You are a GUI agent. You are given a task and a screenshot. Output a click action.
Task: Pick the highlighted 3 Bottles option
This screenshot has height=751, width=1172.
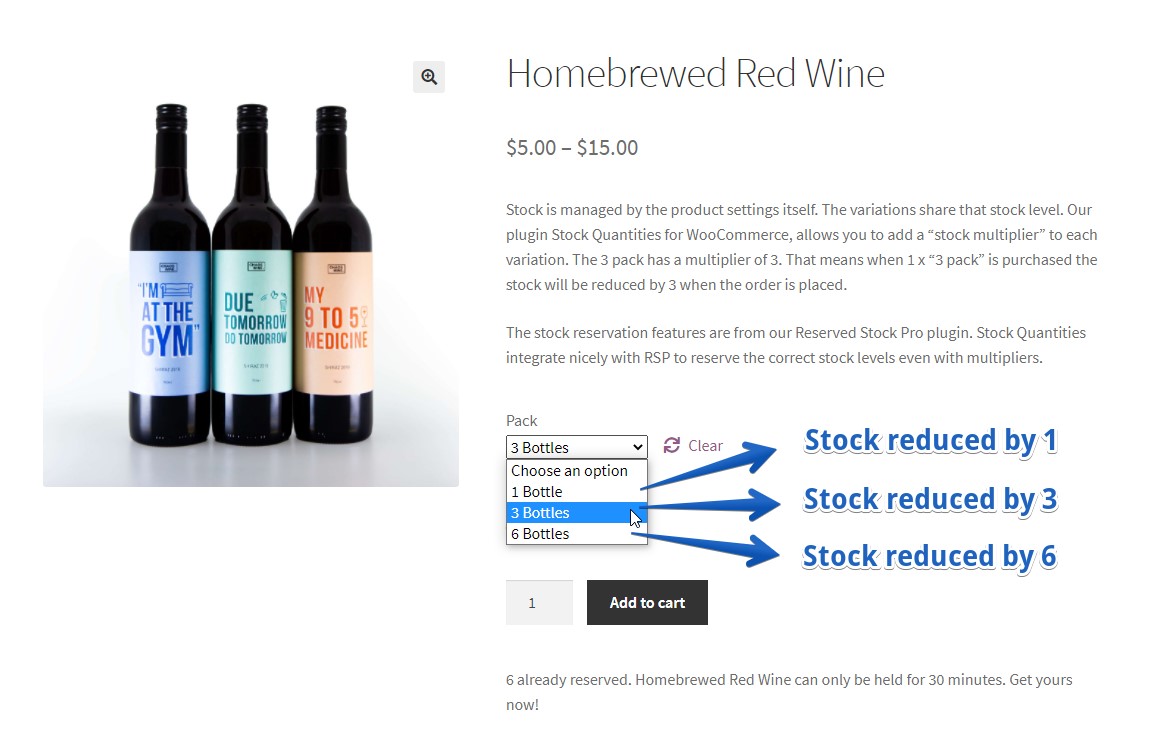point(541,513)
